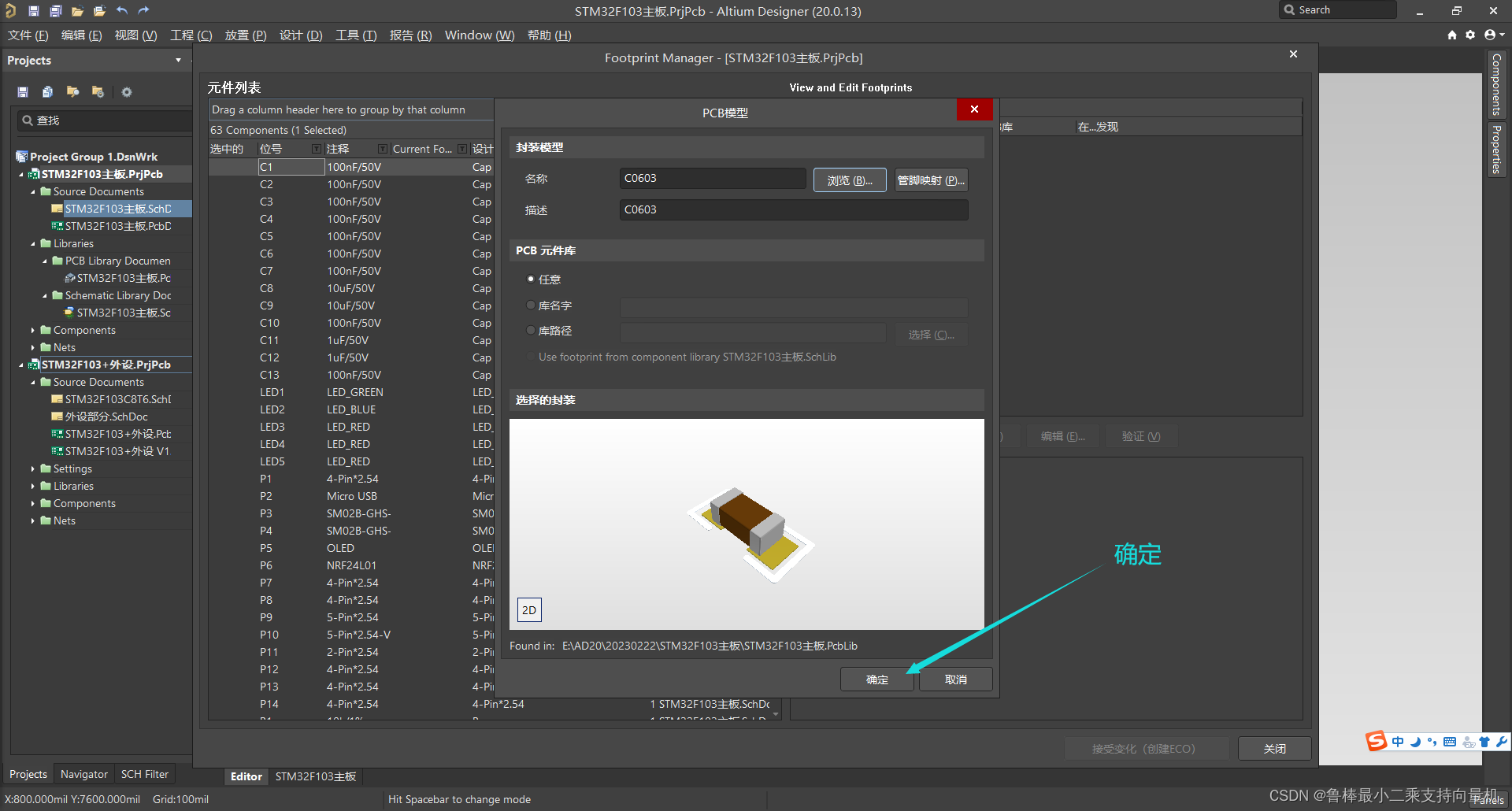Open the 报告 (R) menu
This screenshot has height=811, width=1512.
click(x=410, y=35)
